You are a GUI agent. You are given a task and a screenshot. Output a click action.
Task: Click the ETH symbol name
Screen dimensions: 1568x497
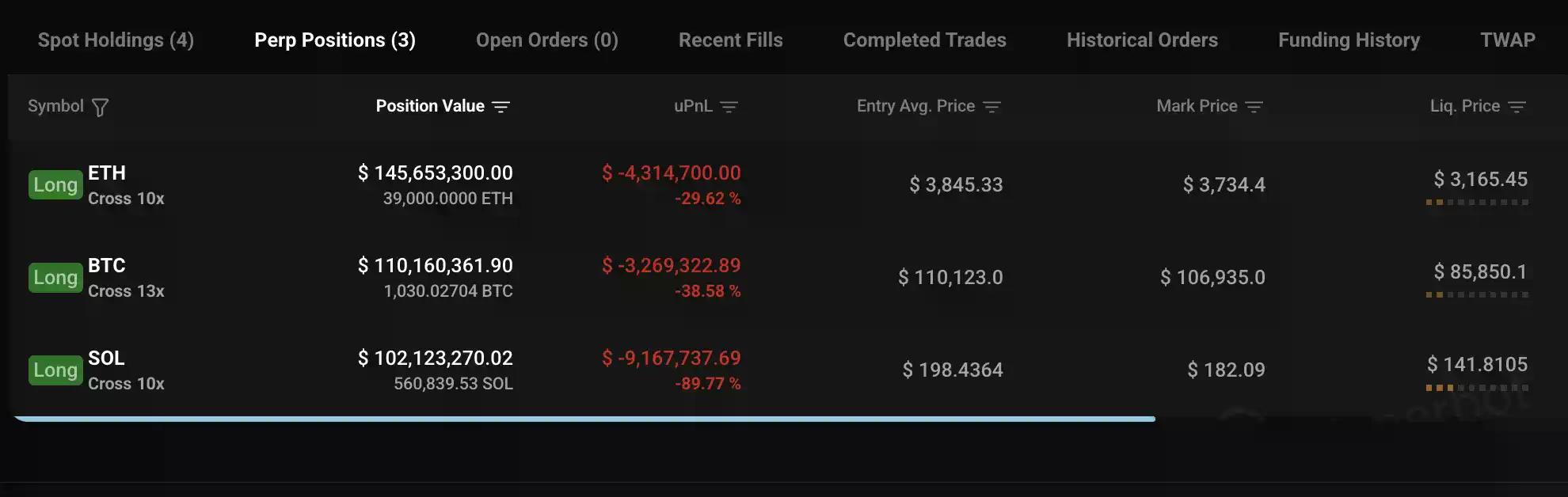pyautogui.click(x=107, y=173)
